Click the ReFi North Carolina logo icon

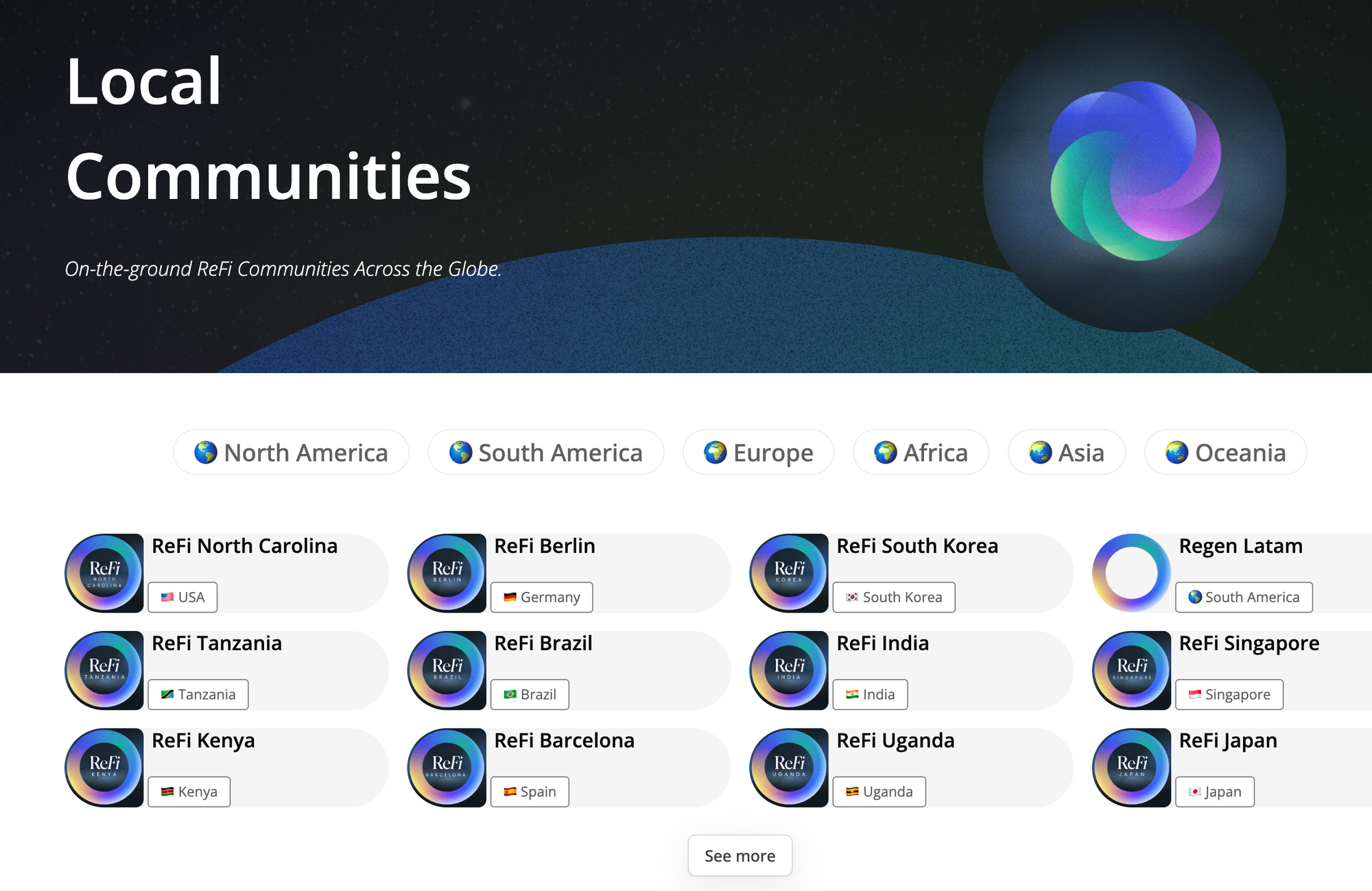point(104,573)
